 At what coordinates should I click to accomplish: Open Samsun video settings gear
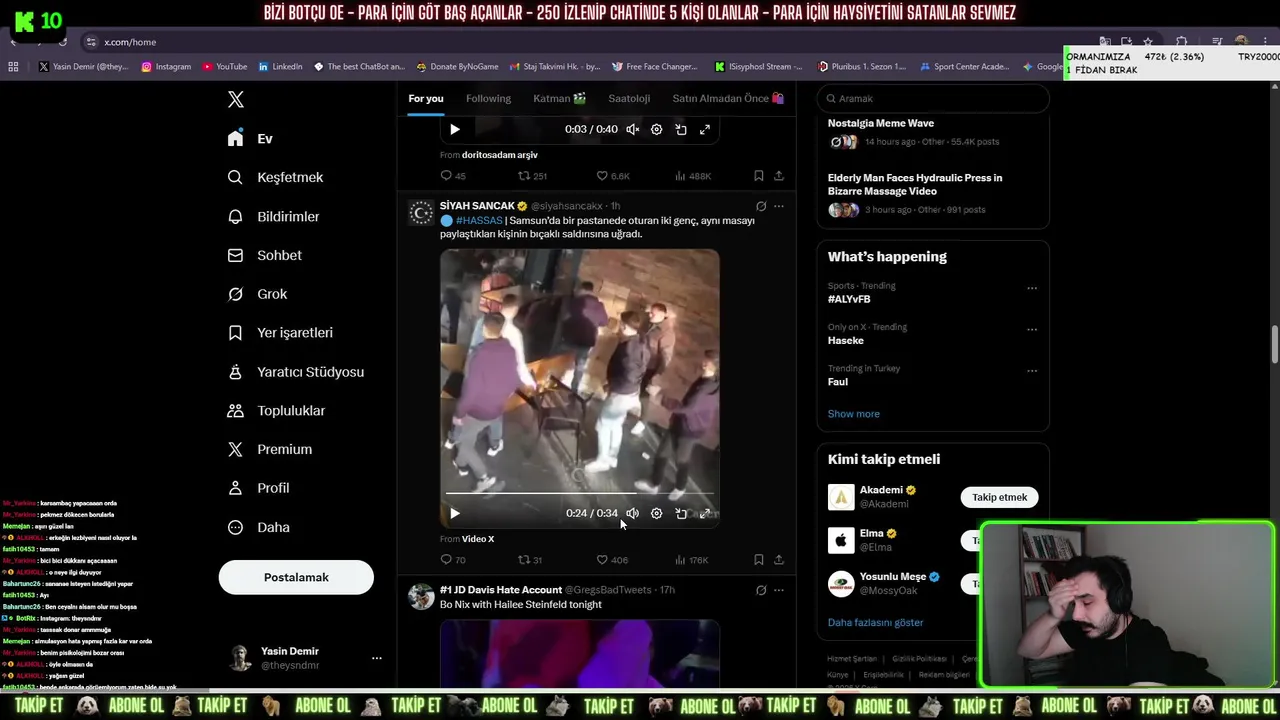[x=656, y=513]
